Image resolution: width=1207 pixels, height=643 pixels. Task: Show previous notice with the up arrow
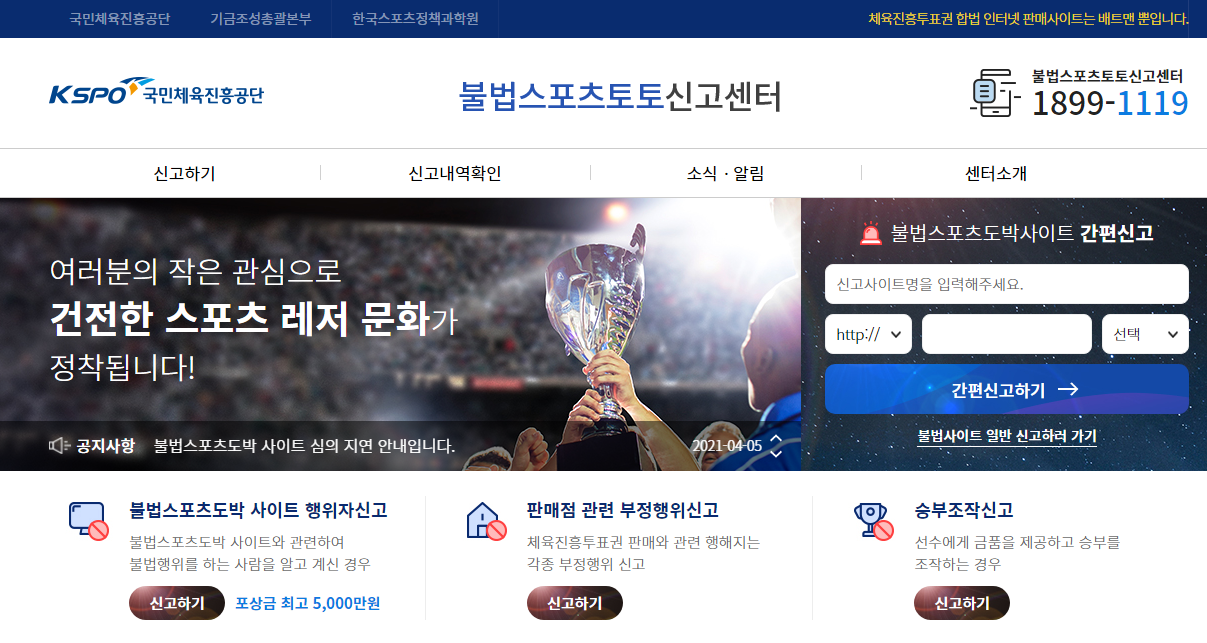click(x=776, y=439)
